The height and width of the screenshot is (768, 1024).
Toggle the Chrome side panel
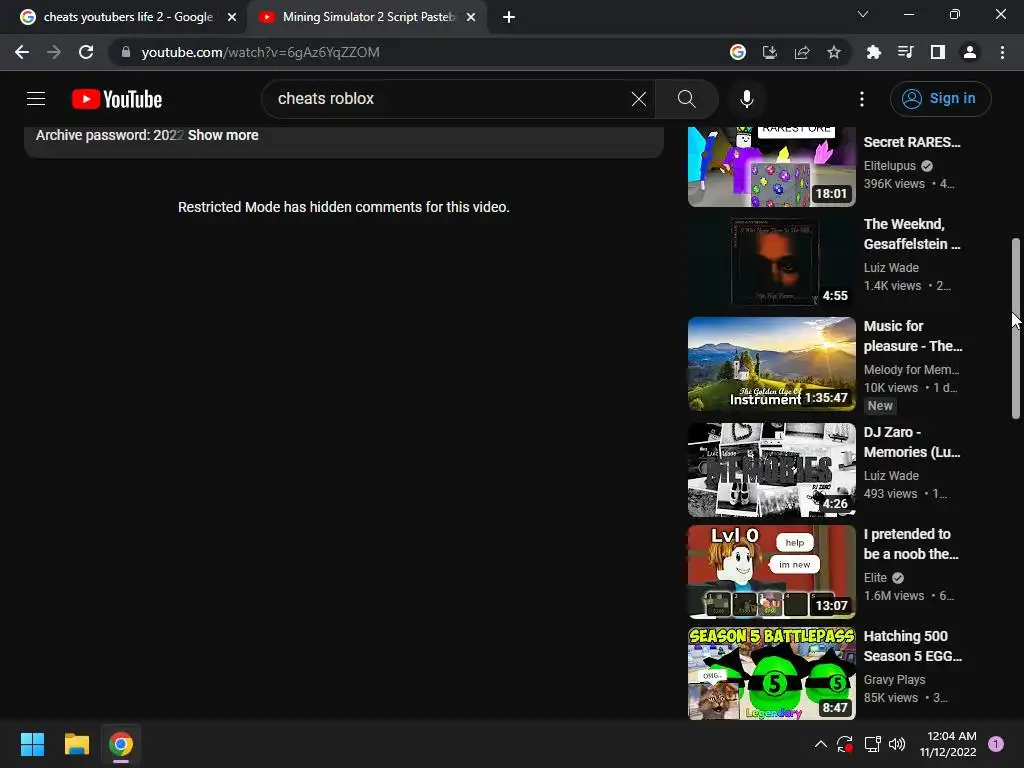(x=937, y=52)
